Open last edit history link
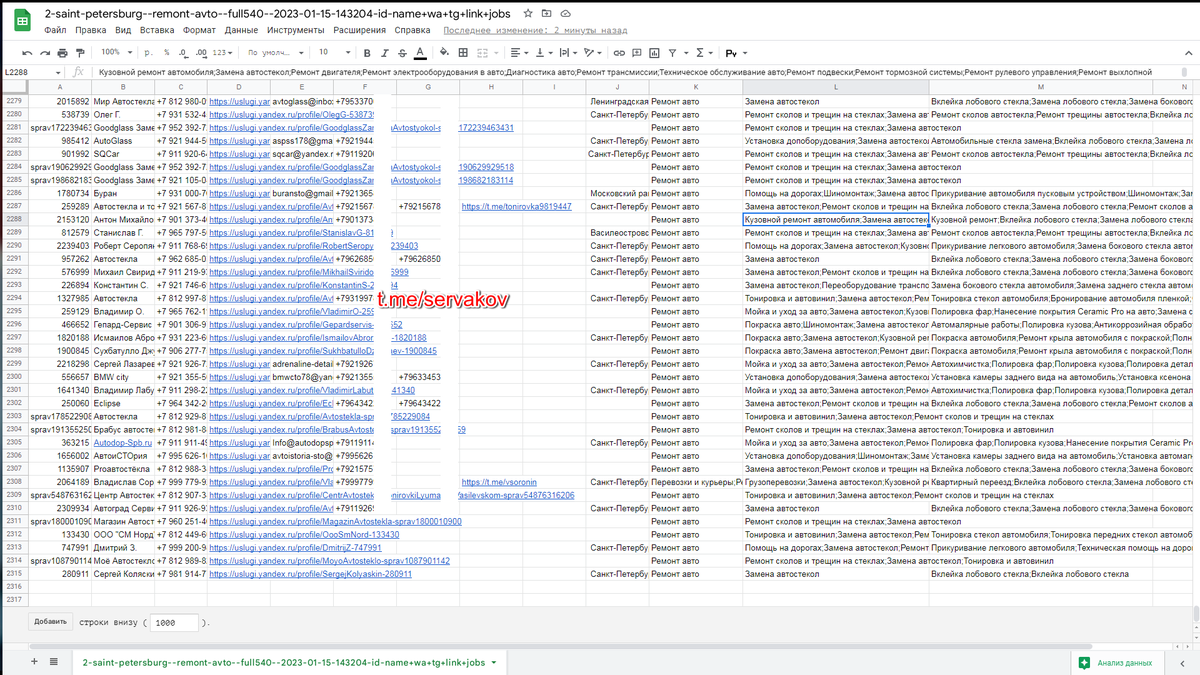Image resolution: width=1200 pixels, height=675 pixels. pos(535,30)
